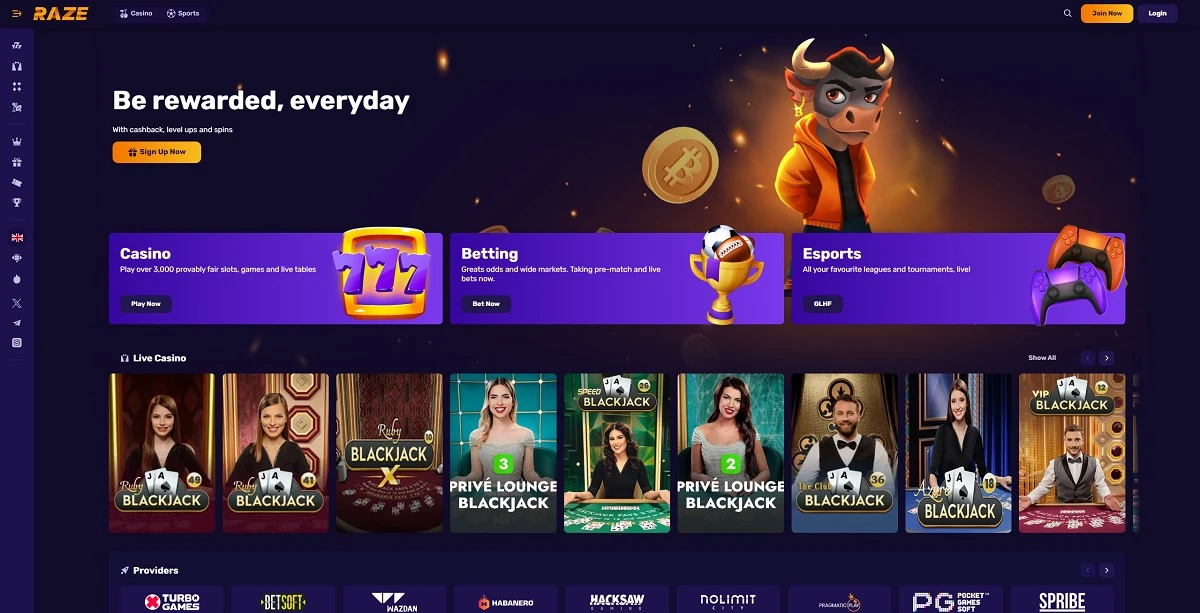Open the Speed Blackjack game thumbnail
The image size is (1200, 613).
[x=617, y=453]
